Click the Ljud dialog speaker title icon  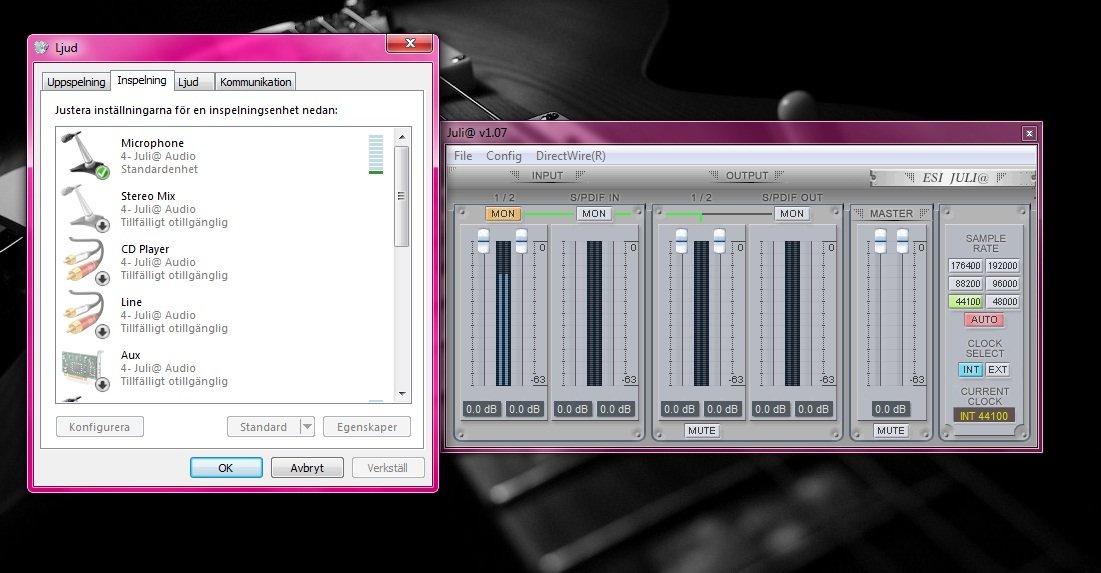coord(41,47)
